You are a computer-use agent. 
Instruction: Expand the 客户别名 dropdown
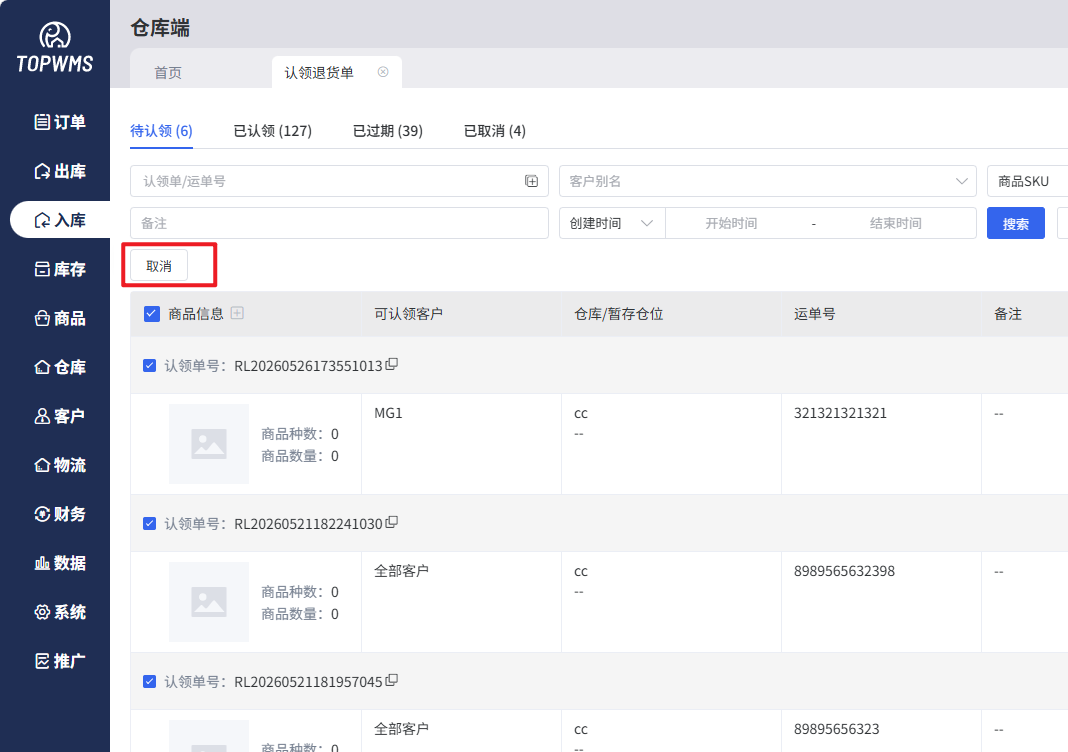coord(768,181)
